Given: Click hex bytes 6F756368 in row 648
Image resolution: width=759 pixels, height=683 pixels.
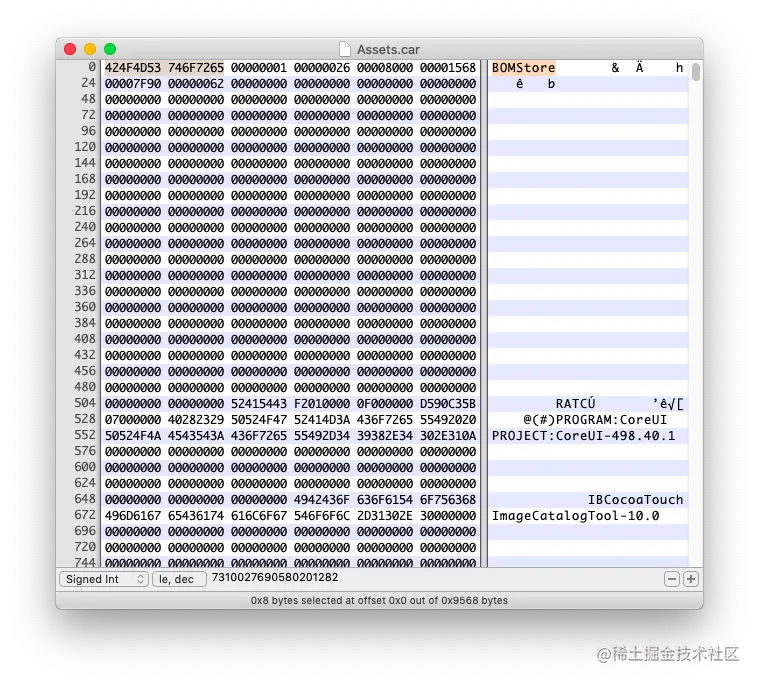Looking at the screenshot, I should [x=448, y=500].
